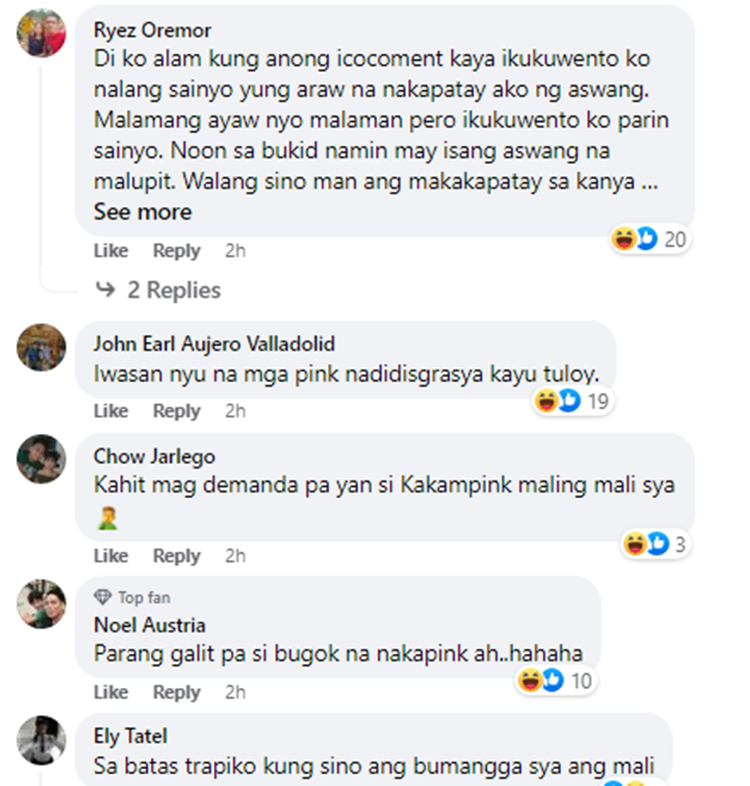The image size is (750, 786).
Task: Reply to John Earl Aujero Valladolid's comment
Action: [x=176, y=411]
